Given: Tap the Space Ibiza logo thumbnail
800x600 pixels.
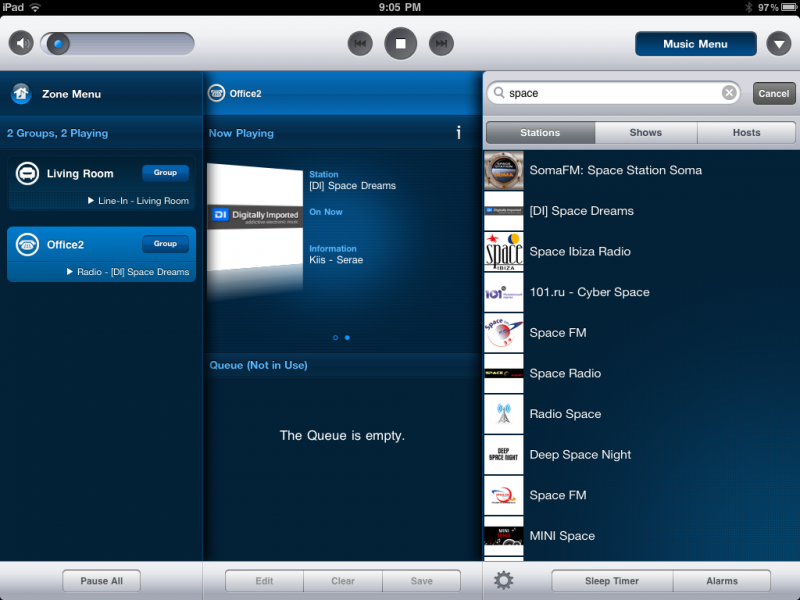Looking at the screenshot, I should (x=504, y=252).
